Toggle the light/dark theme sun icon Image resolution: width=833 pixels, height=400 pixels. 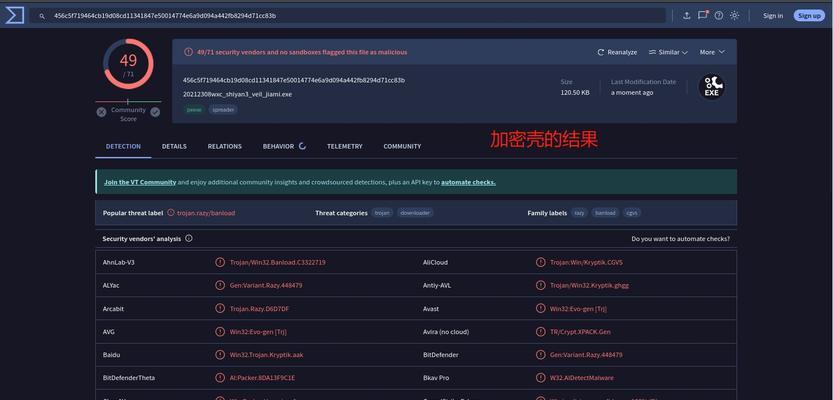pos(734,15)
